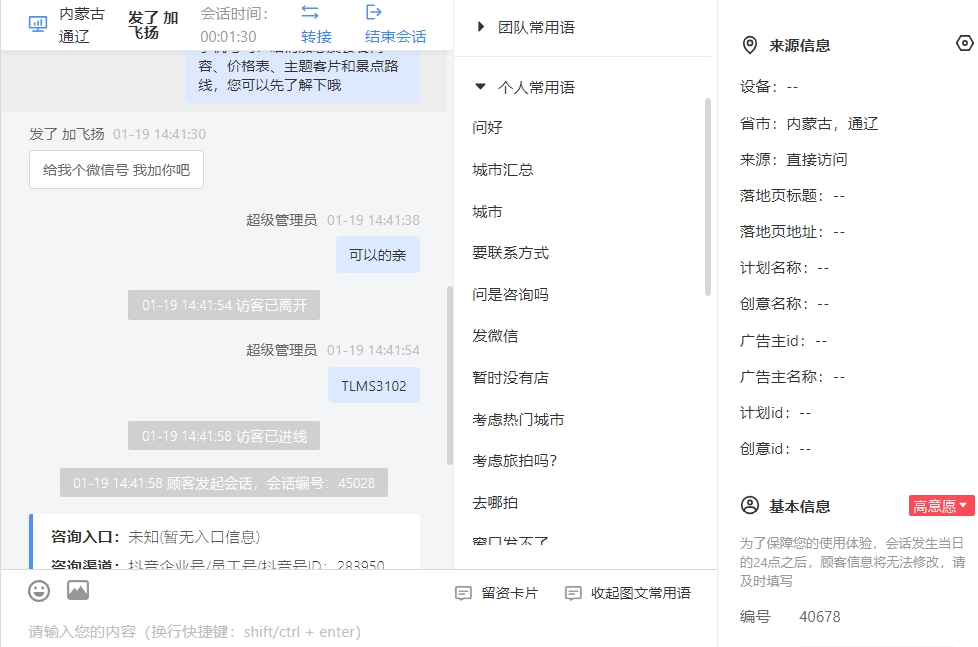Click the message 给我个微信号 我加你吧
Image resolution: width=978 pixels, height=647 pixels.
click(x=116, y=170)
